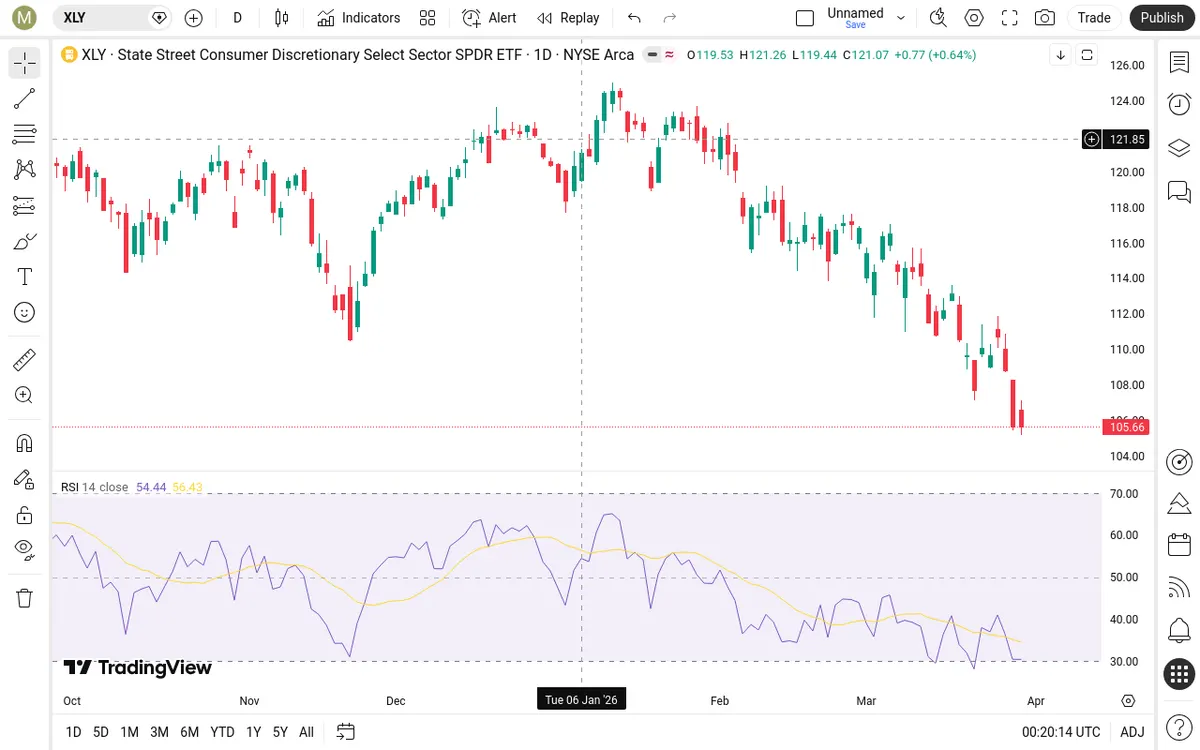The width and height of the screenshot is (1200, 750).
Task: Undo the last chart action
Action: (x=634, y=18)
